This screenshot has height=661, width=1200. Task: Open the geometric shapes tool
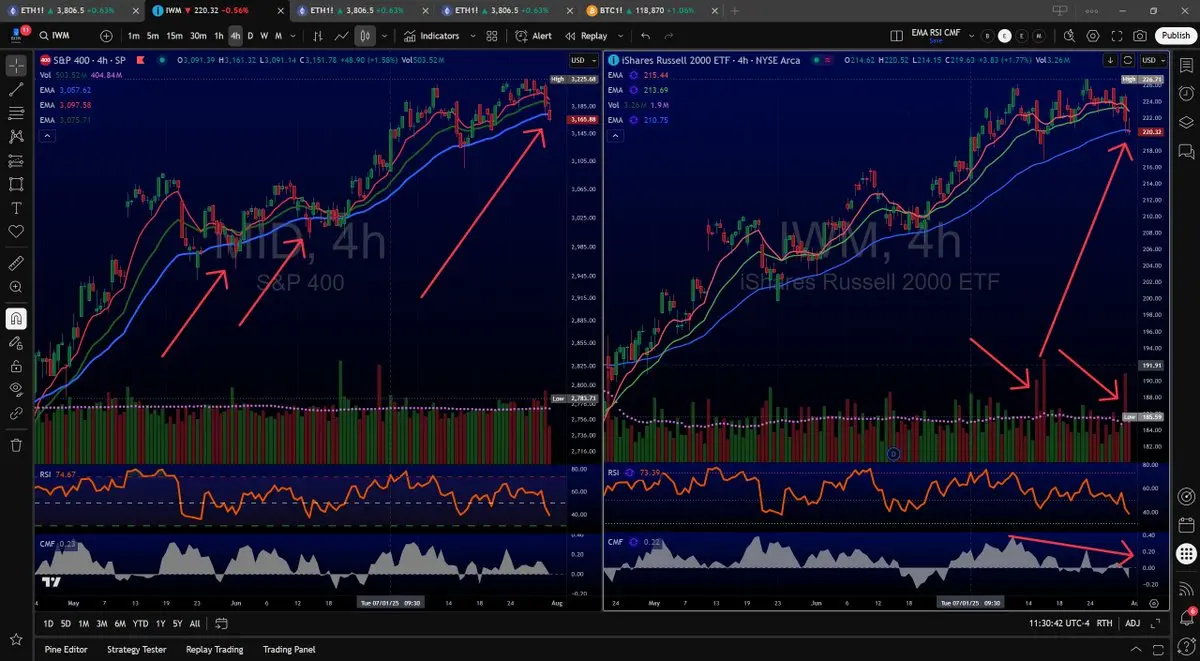pos(16,185)
